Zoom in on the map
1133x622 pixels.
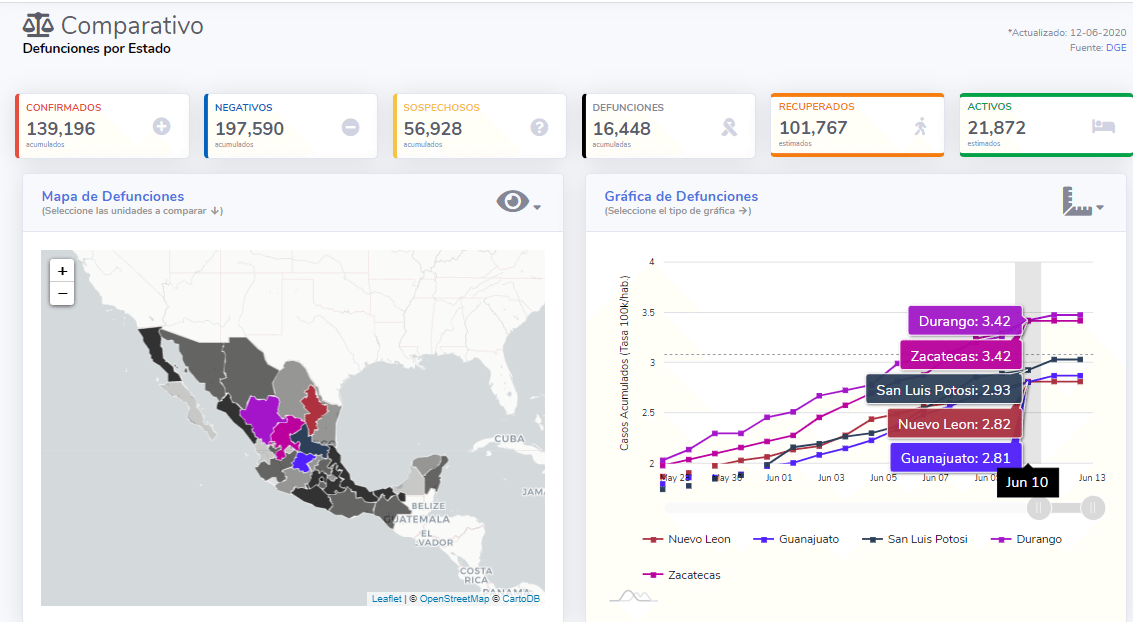(x=62, y=271)
